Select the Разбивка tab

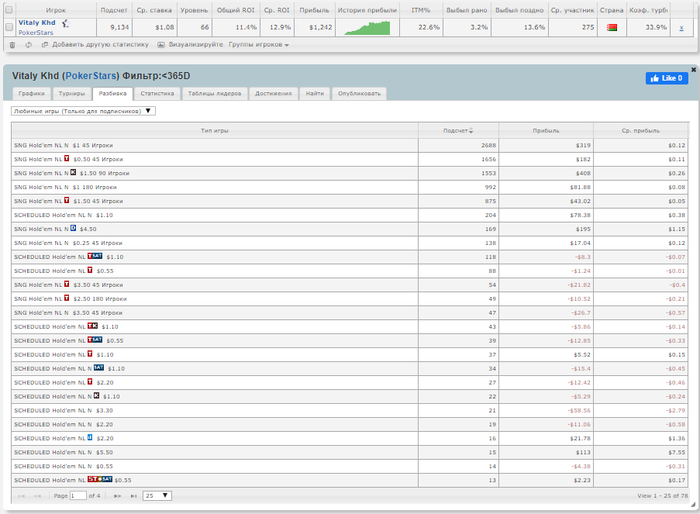112,94
